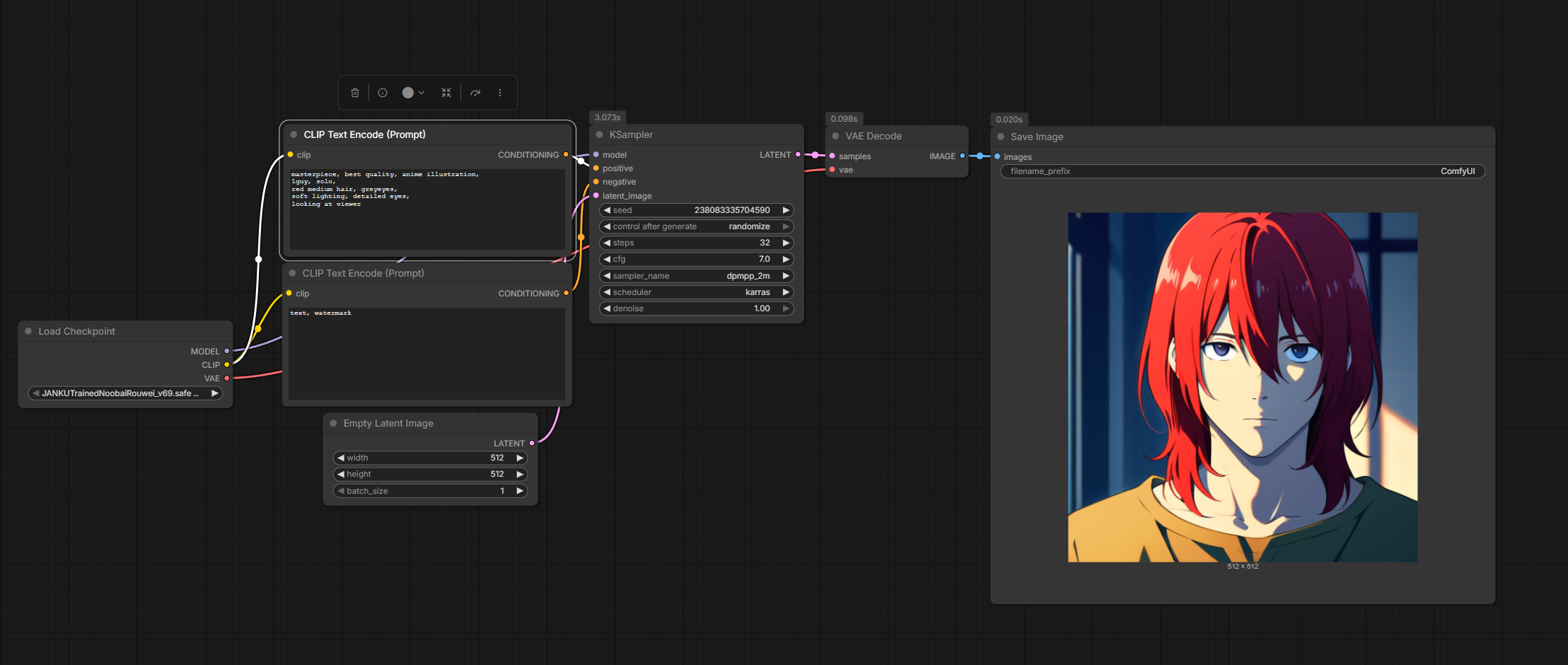Toggle collapse dot on KSampler node
This screenshot has height=665, width=1568.
point(600,134)
